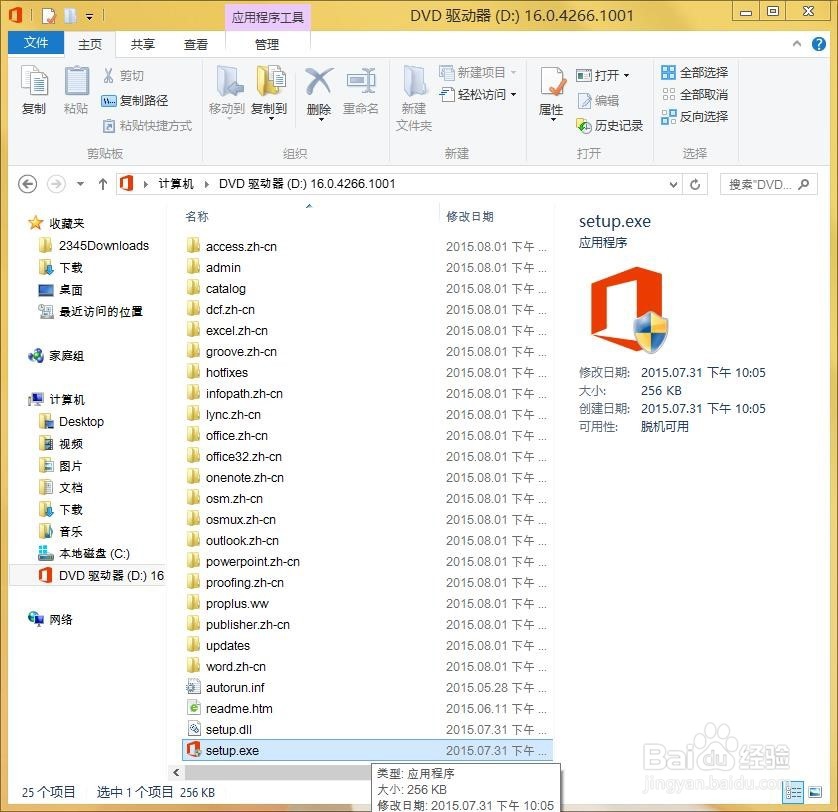Expand the 打开 dropdown arrow
The height and width of the screenshot is (812, 838).
628,72
